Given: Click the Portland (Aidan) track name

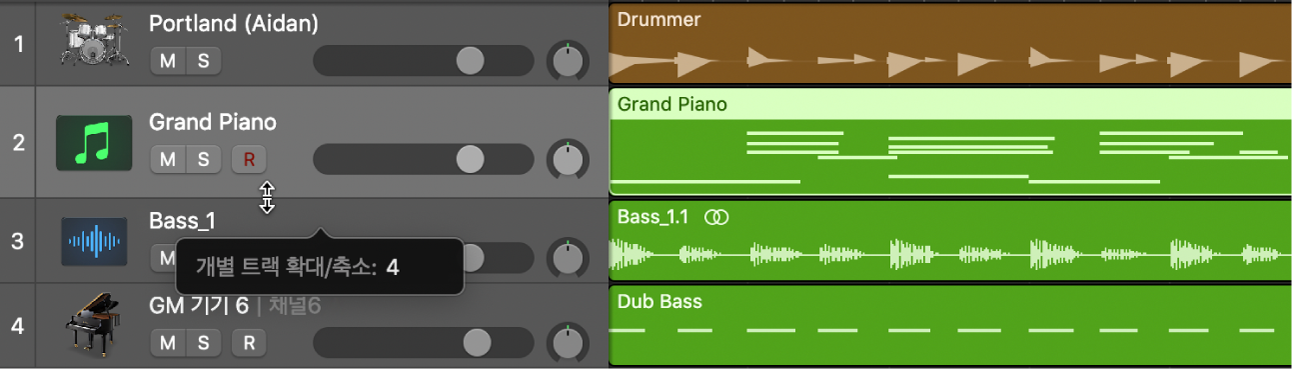Looking at the screenshot, I should (x=234, y=23).
